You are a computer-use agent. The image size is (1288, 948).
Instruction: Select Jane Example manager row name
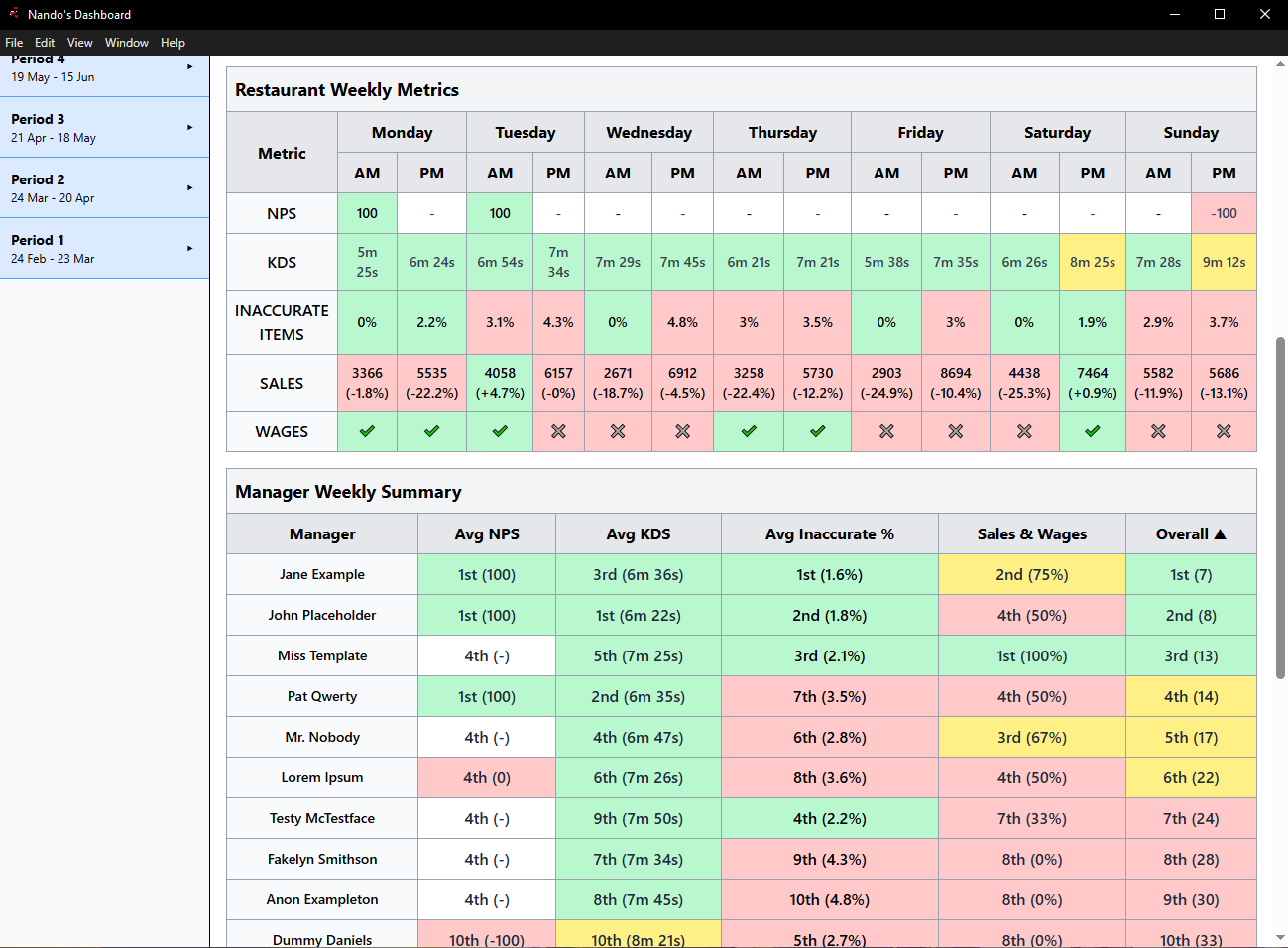(321, 575)
